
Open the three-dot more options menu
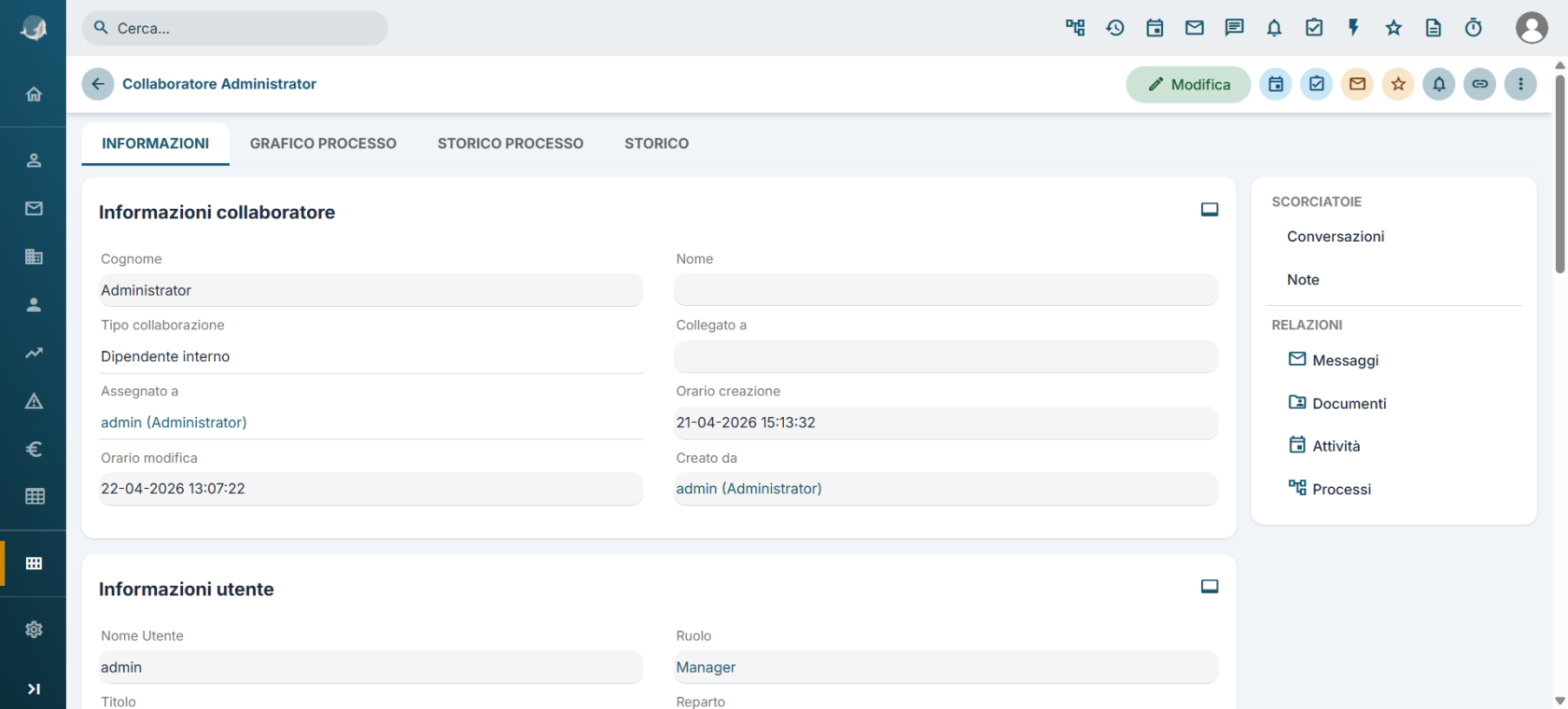[x=1520, y=84]
